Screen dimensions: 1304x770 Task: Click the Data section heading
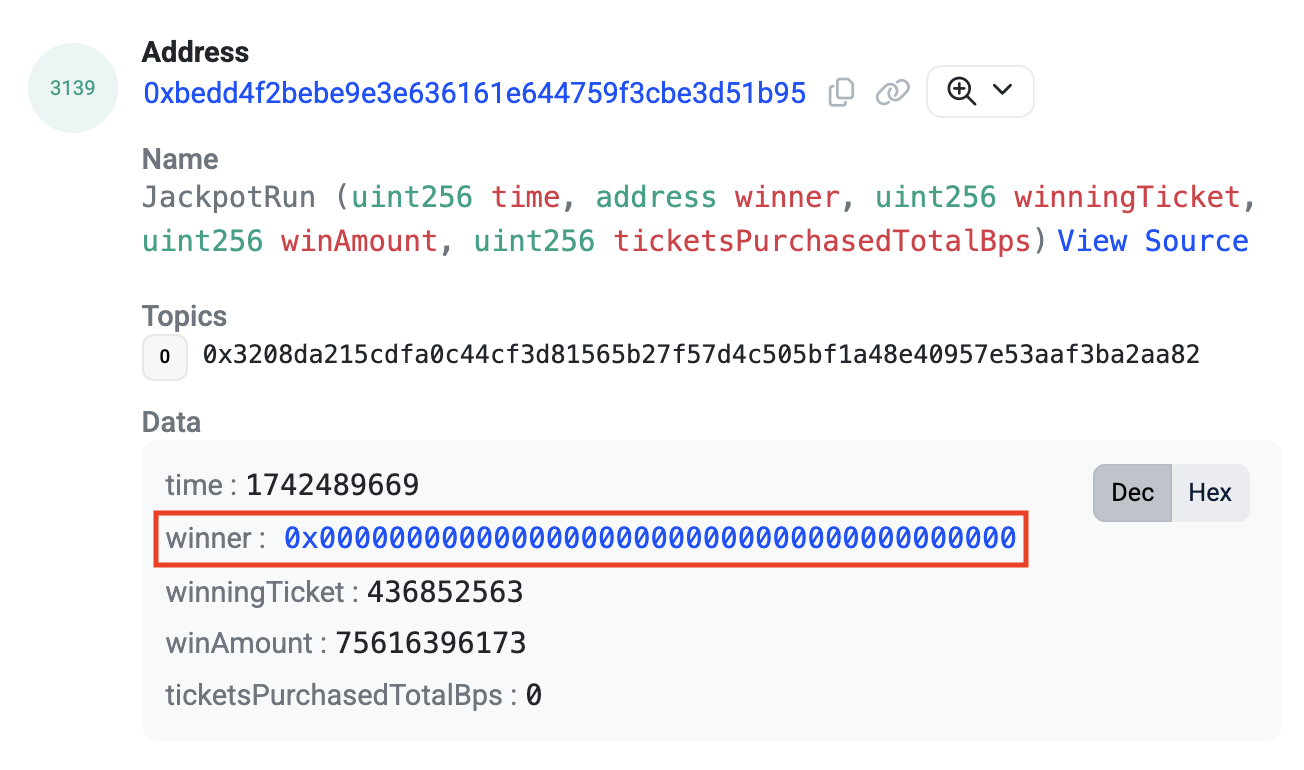pos(171,422)
